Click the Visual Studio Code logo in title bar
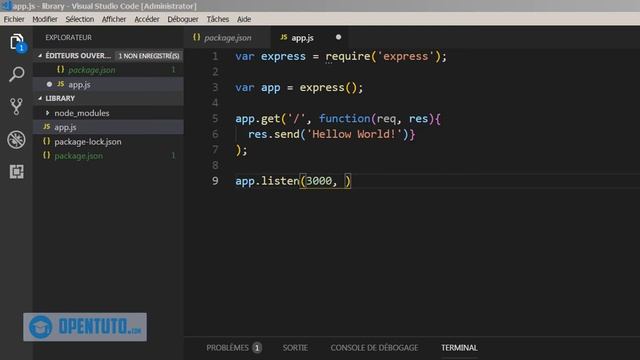Image resolution: width=640 pixels, height=360 pixels. pyautogui.click(x=6, y=6)
